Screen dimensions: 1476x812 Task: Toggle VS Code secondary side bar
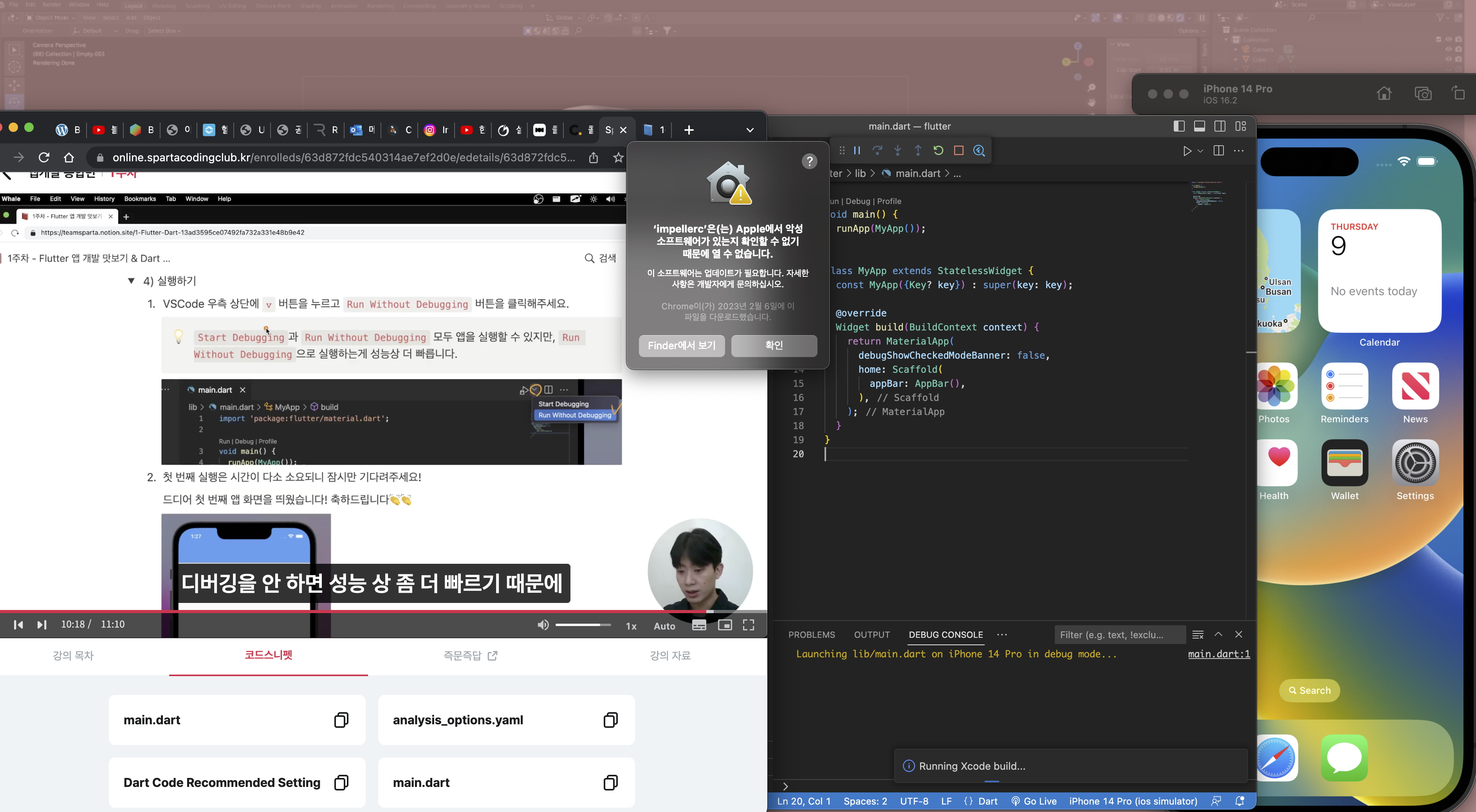[x=1220, y=126]
